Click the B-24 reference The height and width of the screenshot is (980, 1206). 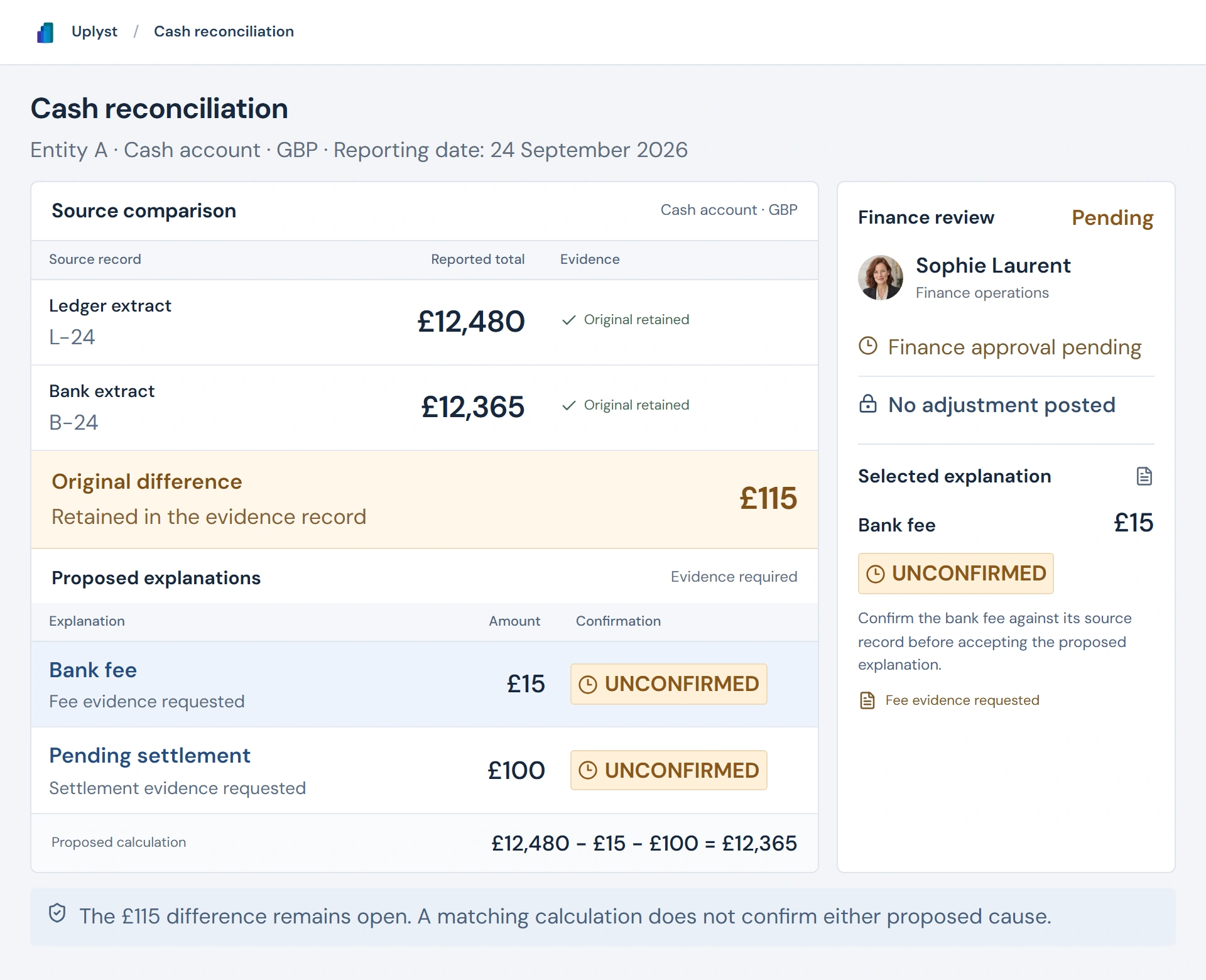pyautogui.click(x=73, y=423)
